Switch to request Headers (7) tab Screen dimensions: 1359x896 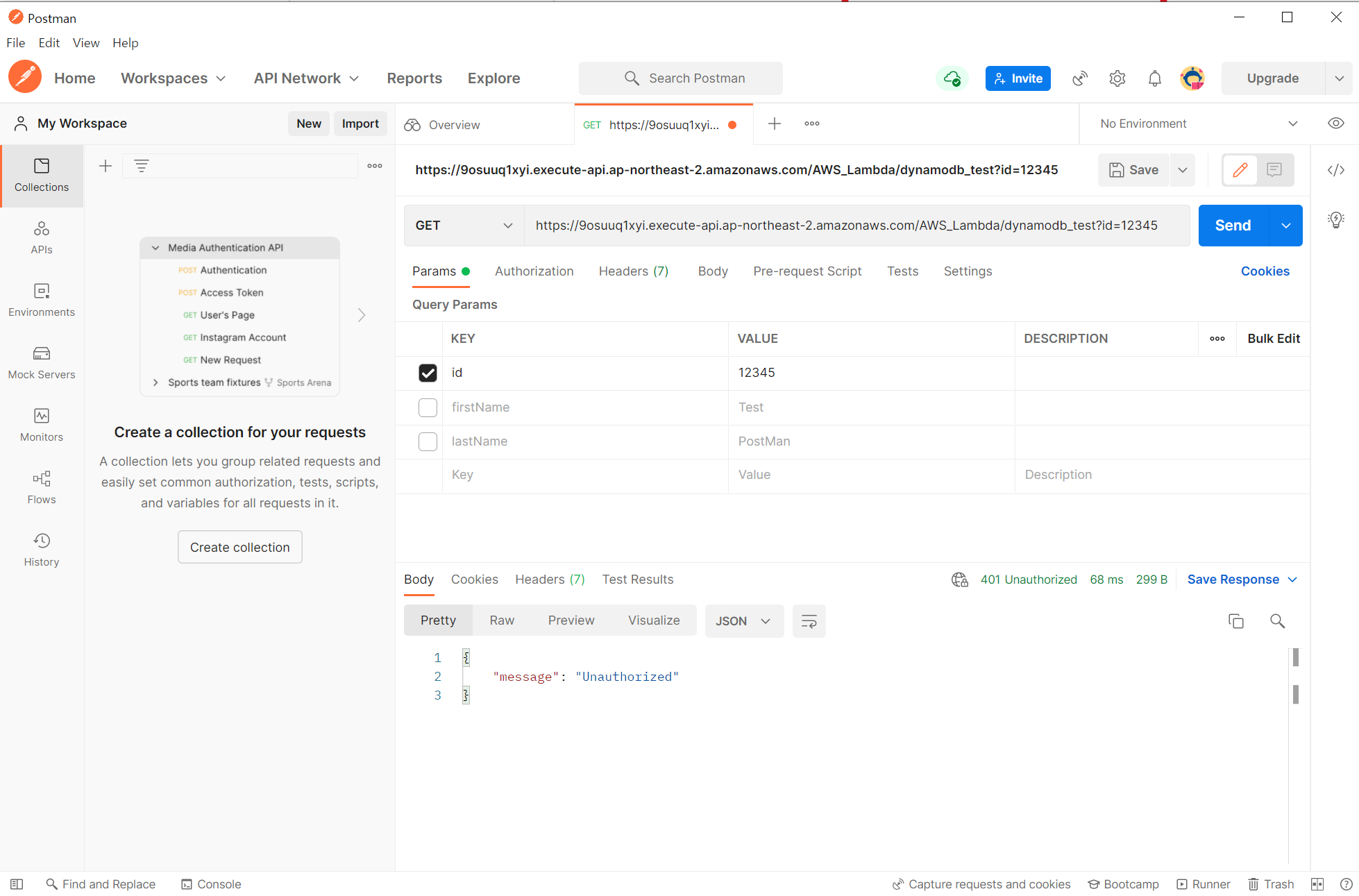(x=634, y=271)
